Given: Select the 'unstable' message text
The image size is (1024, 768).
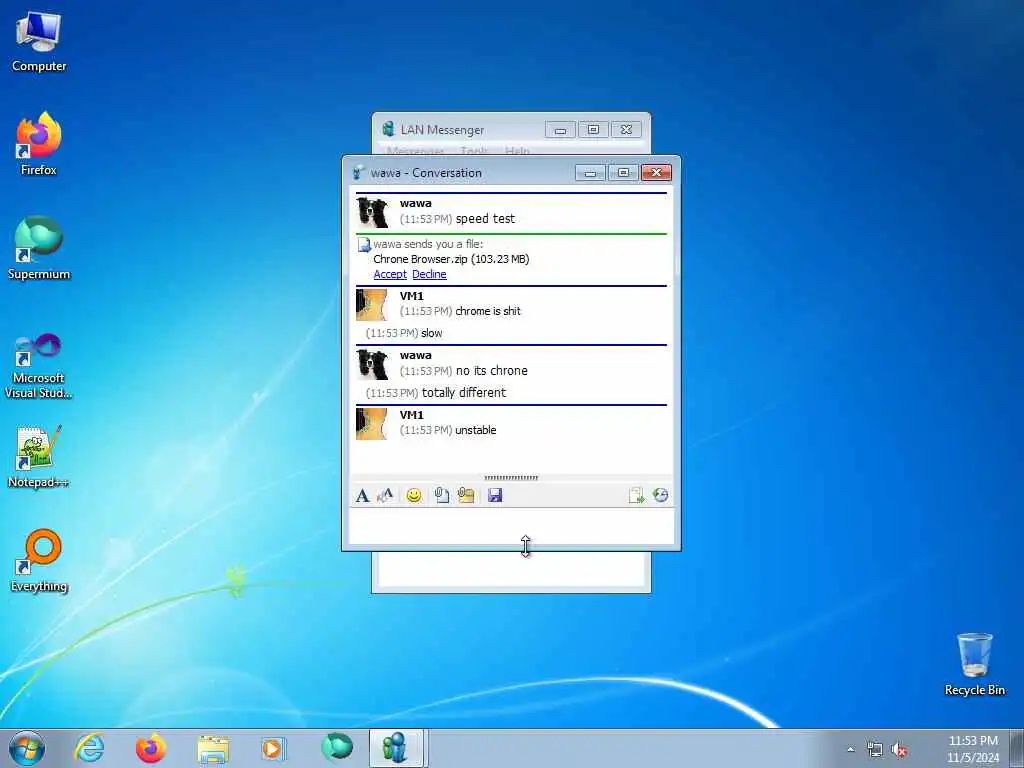Looking at the screenshot, I should pyautogui.click(x=475, y=430).
